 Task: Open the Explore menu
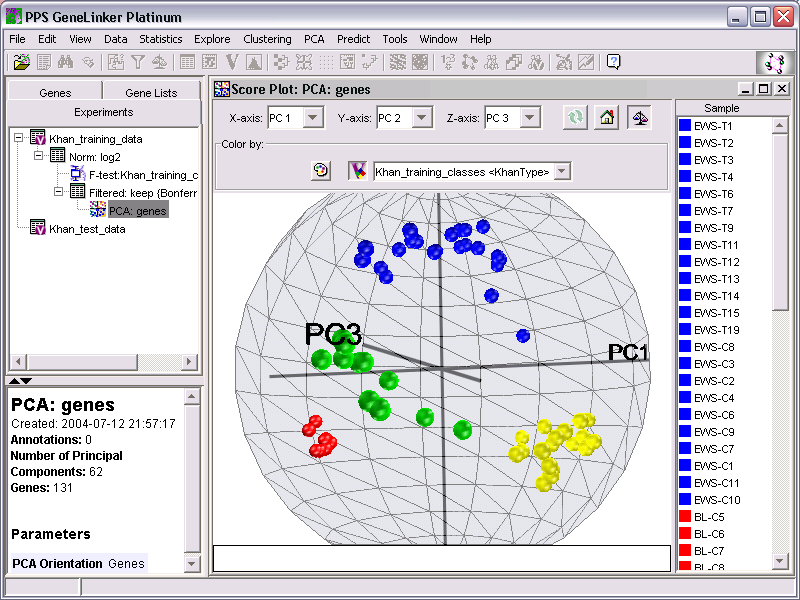coord(212,39)
